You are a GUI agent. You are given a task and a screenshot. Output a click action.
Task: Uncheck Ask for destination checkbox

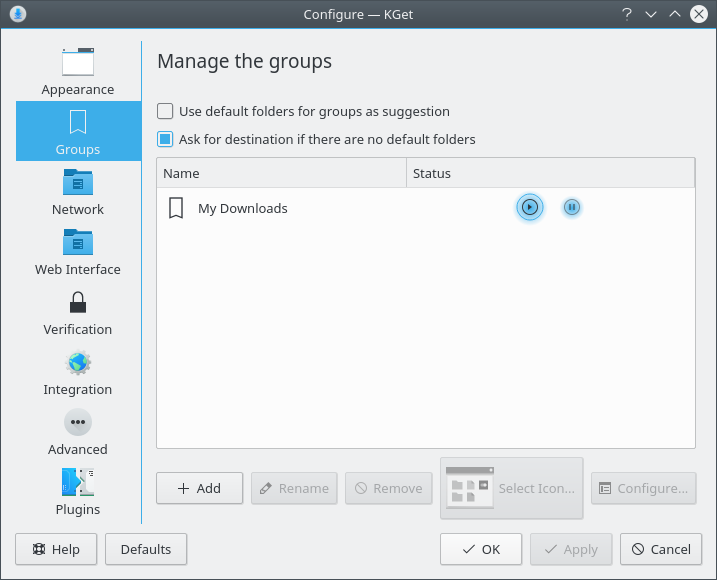tap(166, 140)
